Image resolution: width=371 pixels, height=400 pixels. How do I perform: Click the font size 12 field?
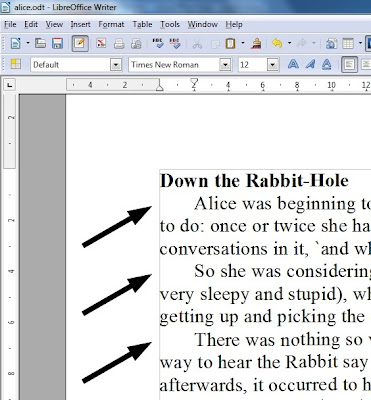point(253,64)
